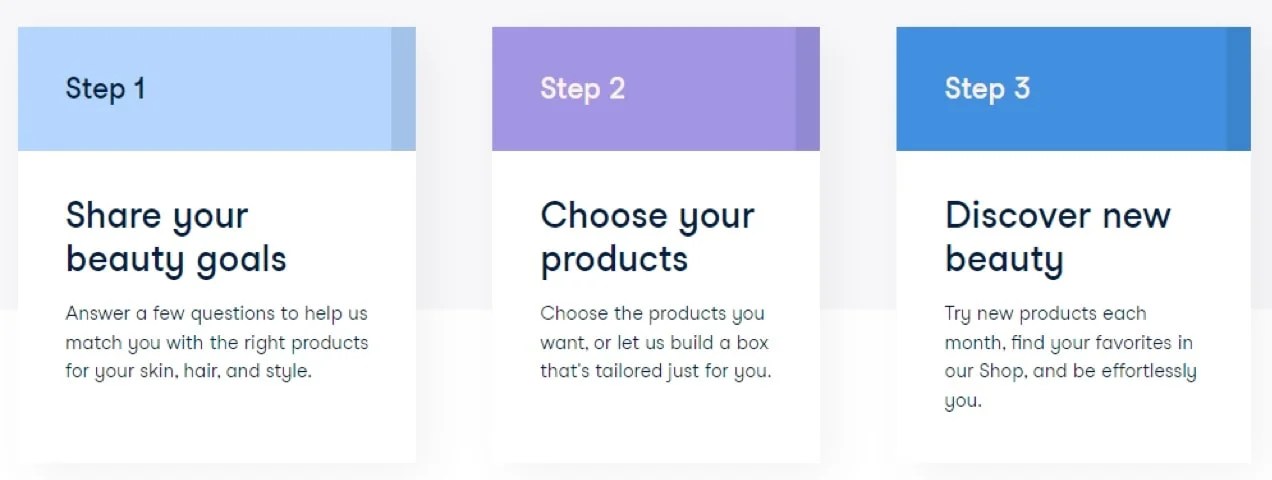
Task: Click the darker strip on Step 1 header
Action: [x=403, y=89]
